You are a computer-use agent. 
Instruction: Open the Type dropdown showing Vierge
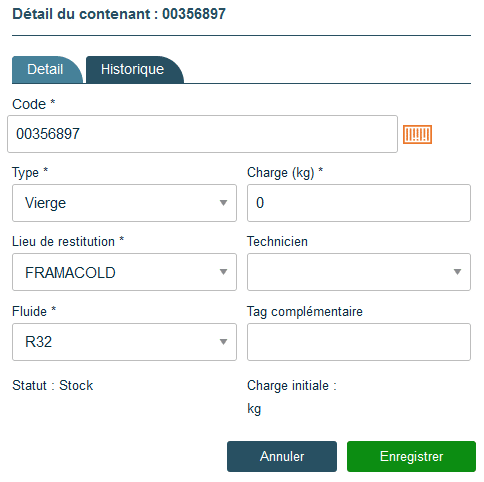click(124, 203)
